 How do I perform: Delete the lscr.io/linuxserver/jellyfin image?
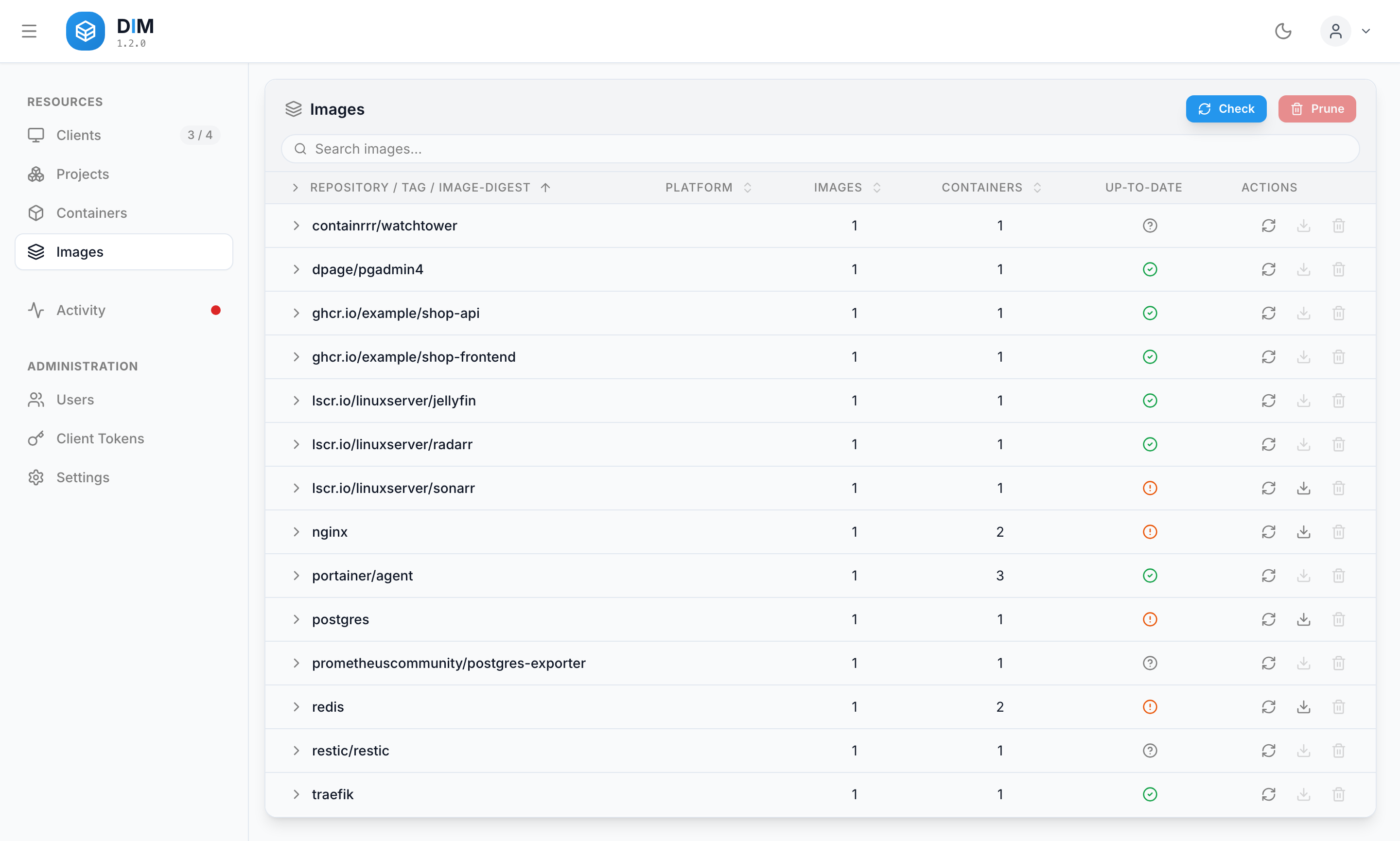1339,401
